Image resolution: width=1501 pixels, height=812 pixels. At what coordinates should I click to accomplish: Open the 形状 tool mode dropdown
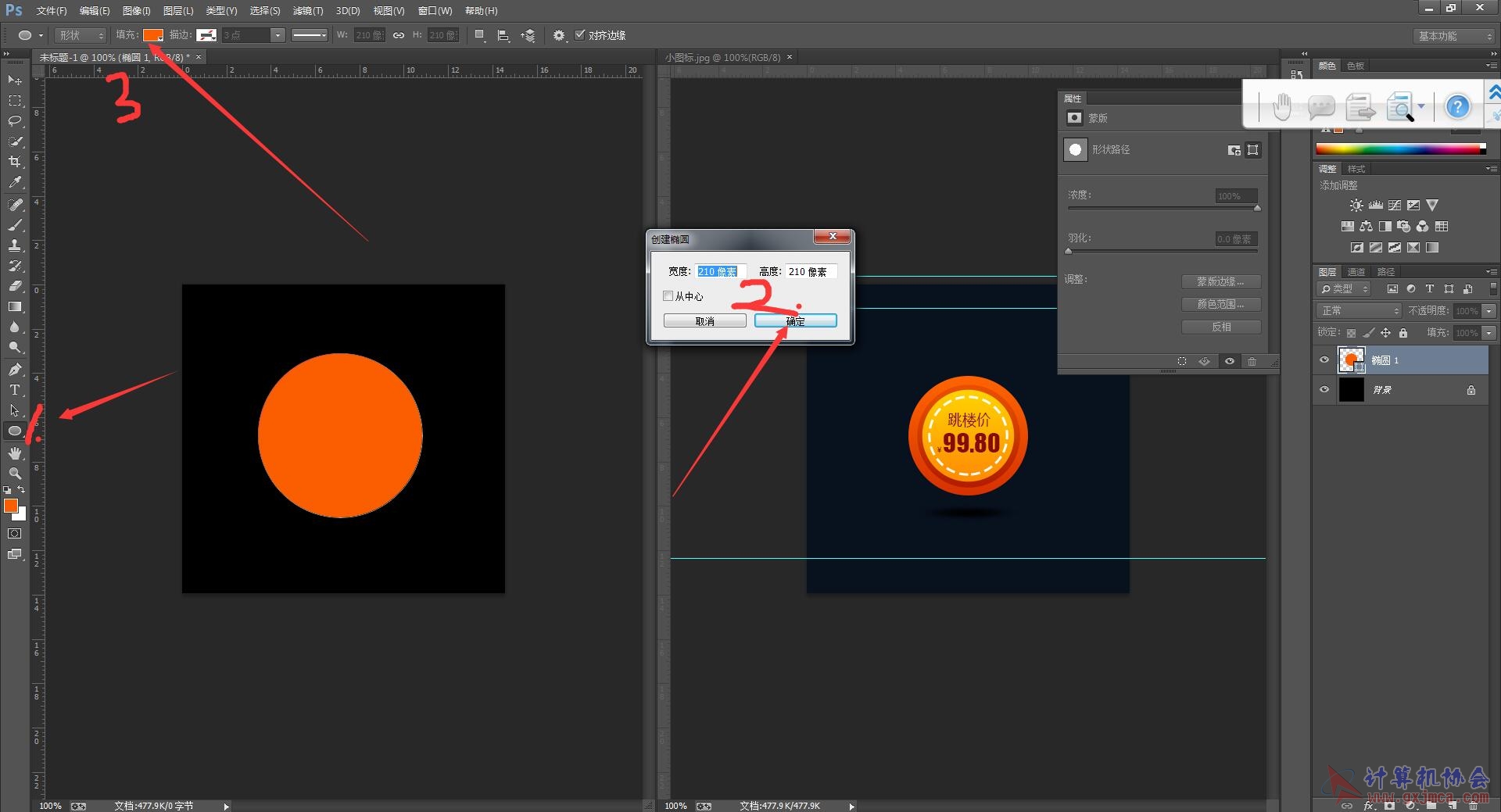click(x=81, y=35)
